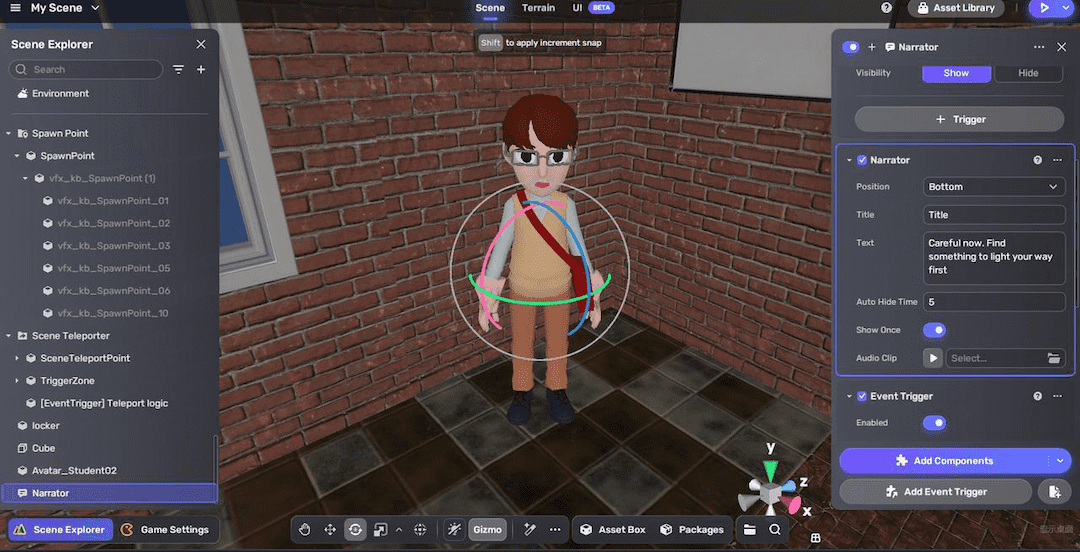The height and width of the screenshot is (552, 1080).
Task: Play the Narrator audio clip
Action: coord(933,358)
